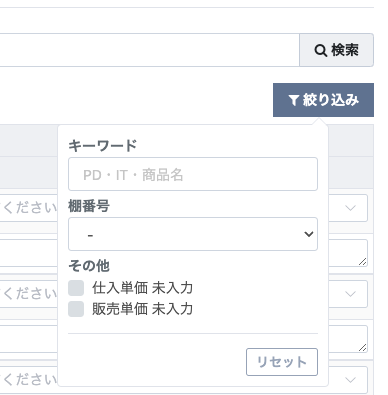Click the funnel filter icon

(294, 100)
